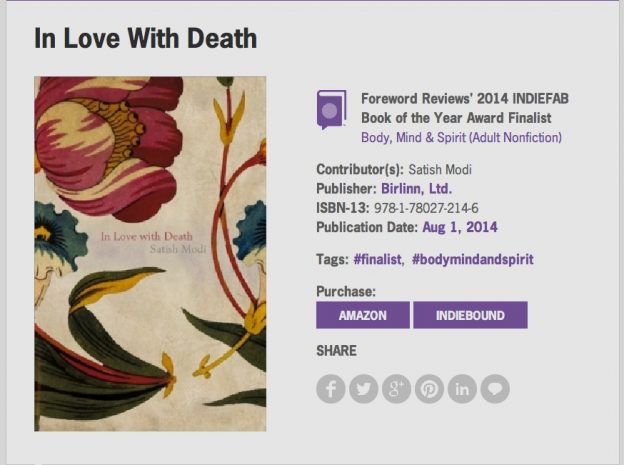Image resolution: width=624 pixels, height=465 pixels.
Task: Open the Body, Mind & Spirit category link
Action: [x=461, y=138]
